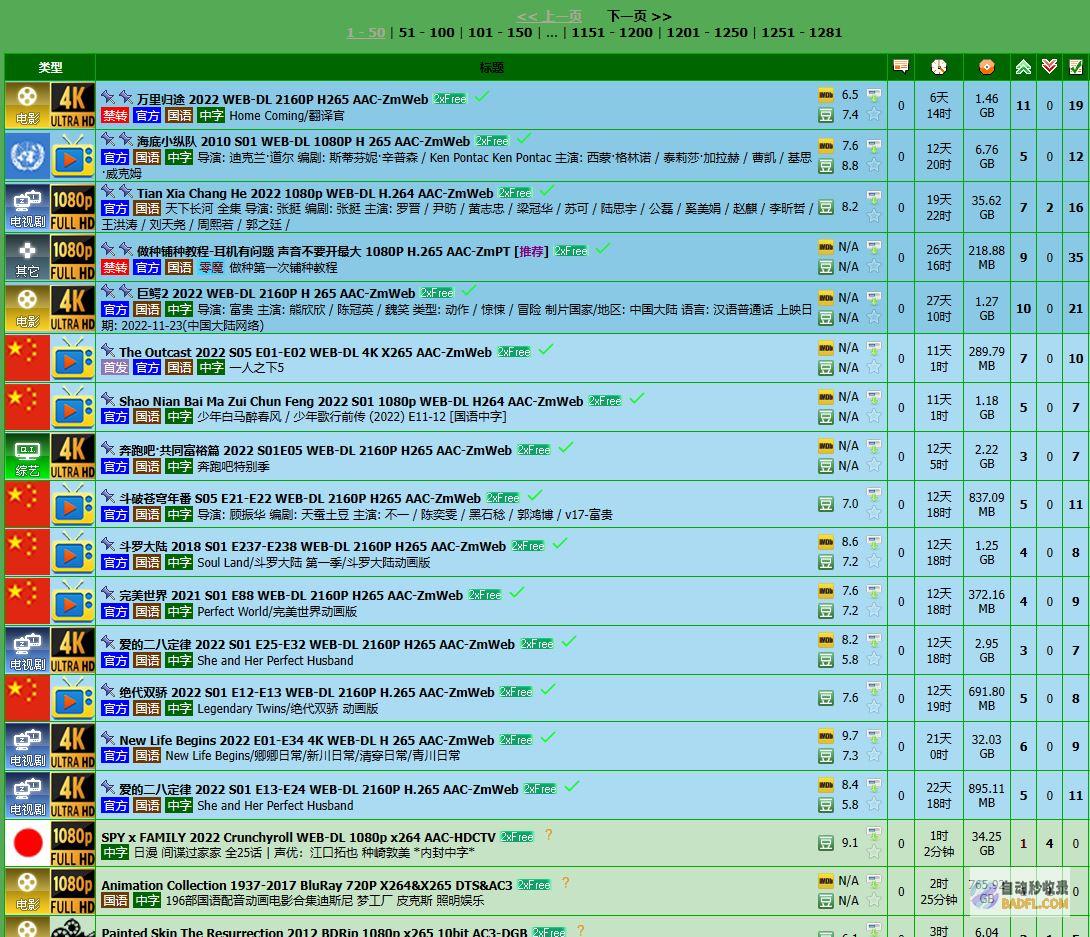The width and height of the screenshot is (1090, 937).
Task: Click leechers count 4 in SPY x FAMILY row
Action: 1050,843
